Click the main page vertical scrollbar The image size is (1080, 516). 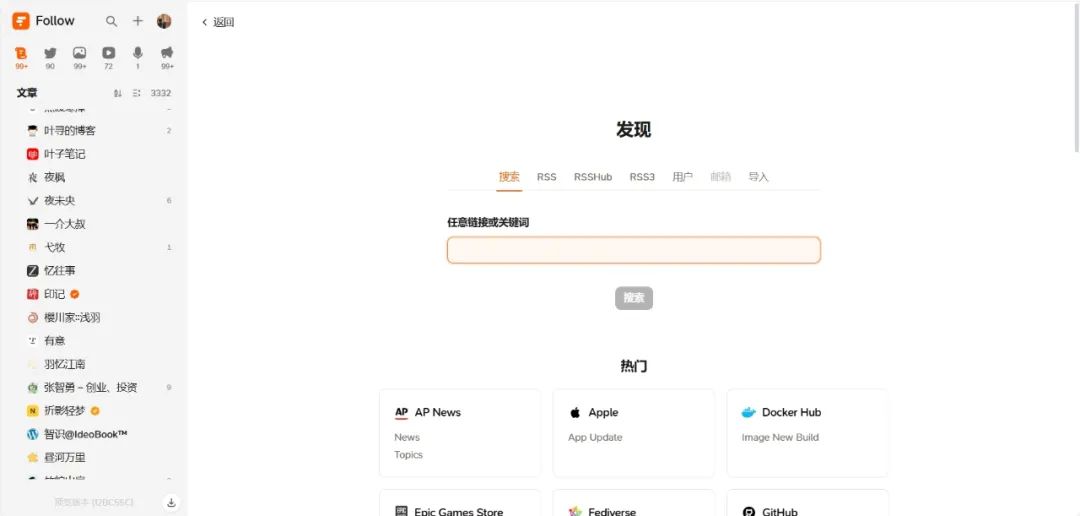click(x=1077, y=77)
